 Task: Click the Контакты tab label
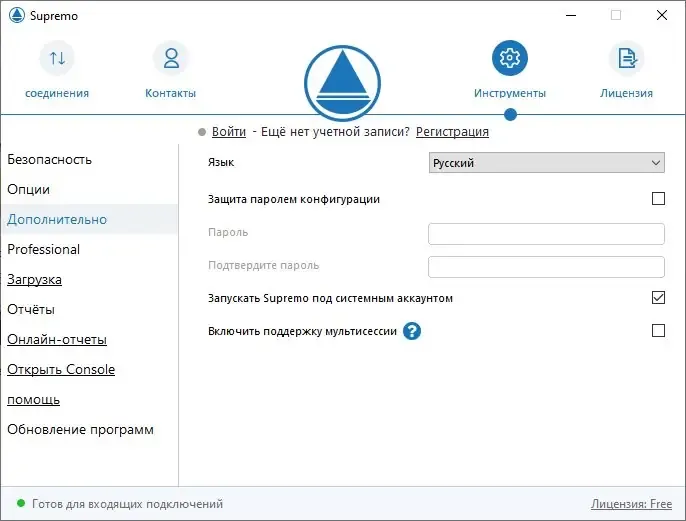(171, 93)
